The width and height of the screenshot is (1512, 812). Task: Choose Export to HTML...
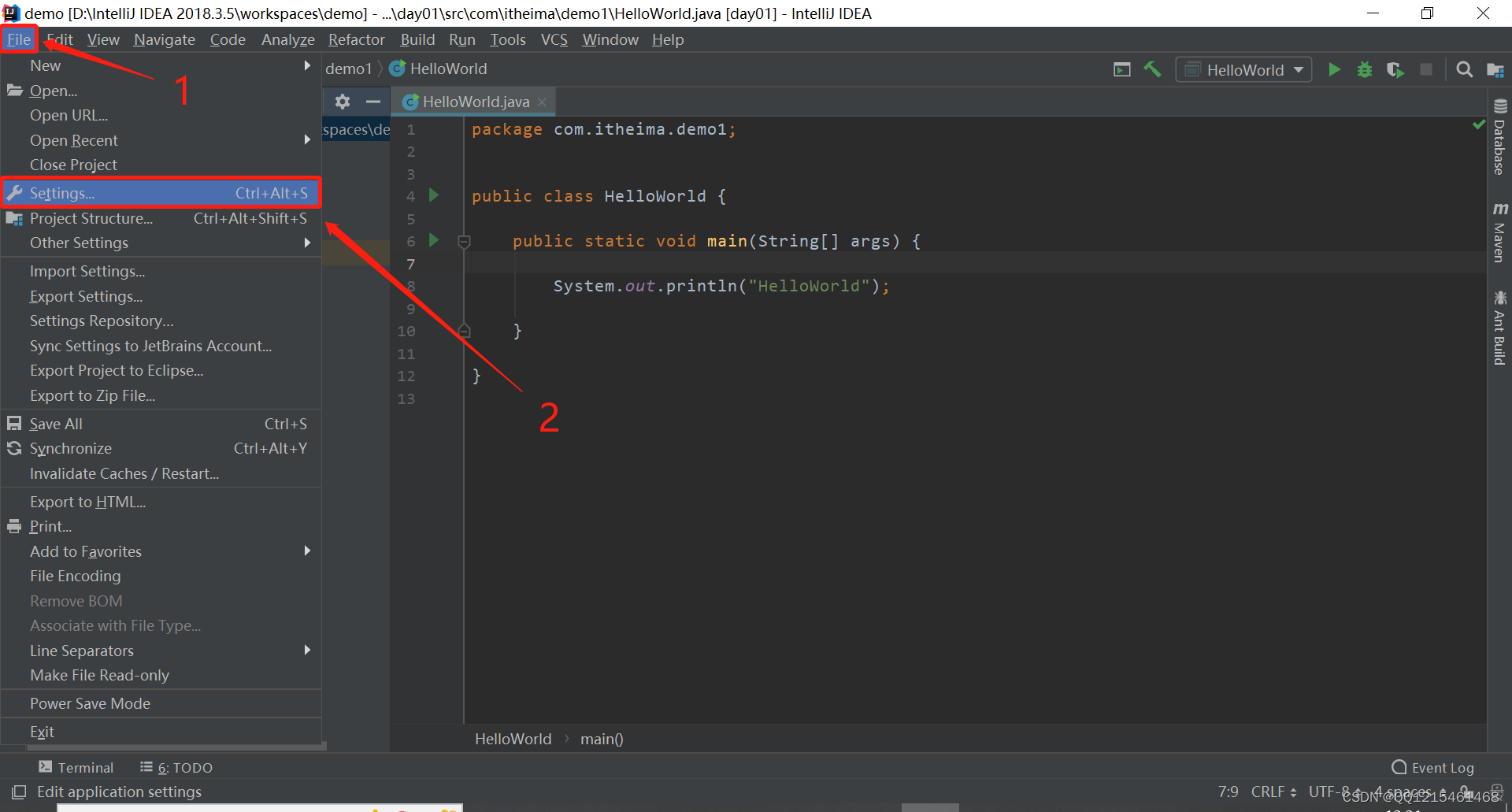pyautogui.click(x=161, y=502)
